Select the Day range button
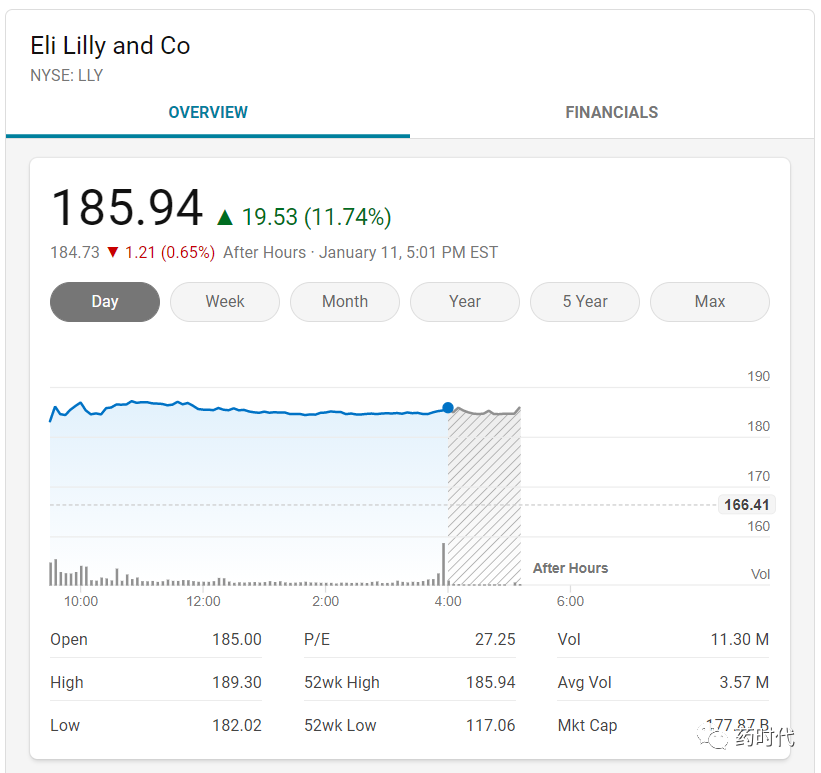The width and height of the screenshot is (821, 773). click(105, 302)
